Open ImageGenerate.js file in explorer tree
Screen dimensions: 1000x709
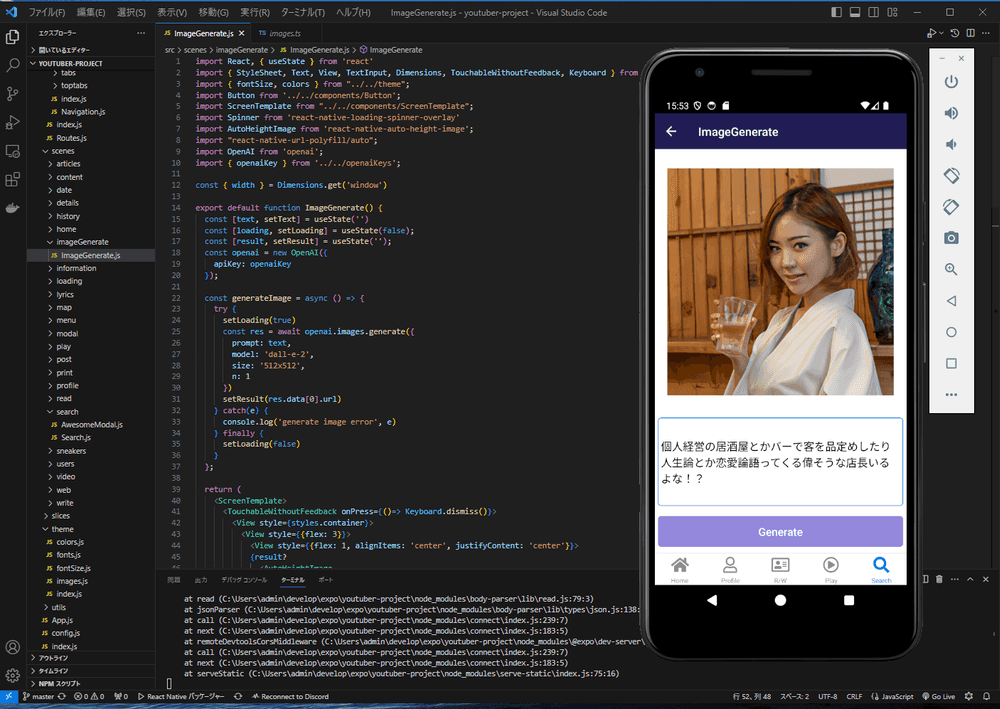click(x=91, y=255)
